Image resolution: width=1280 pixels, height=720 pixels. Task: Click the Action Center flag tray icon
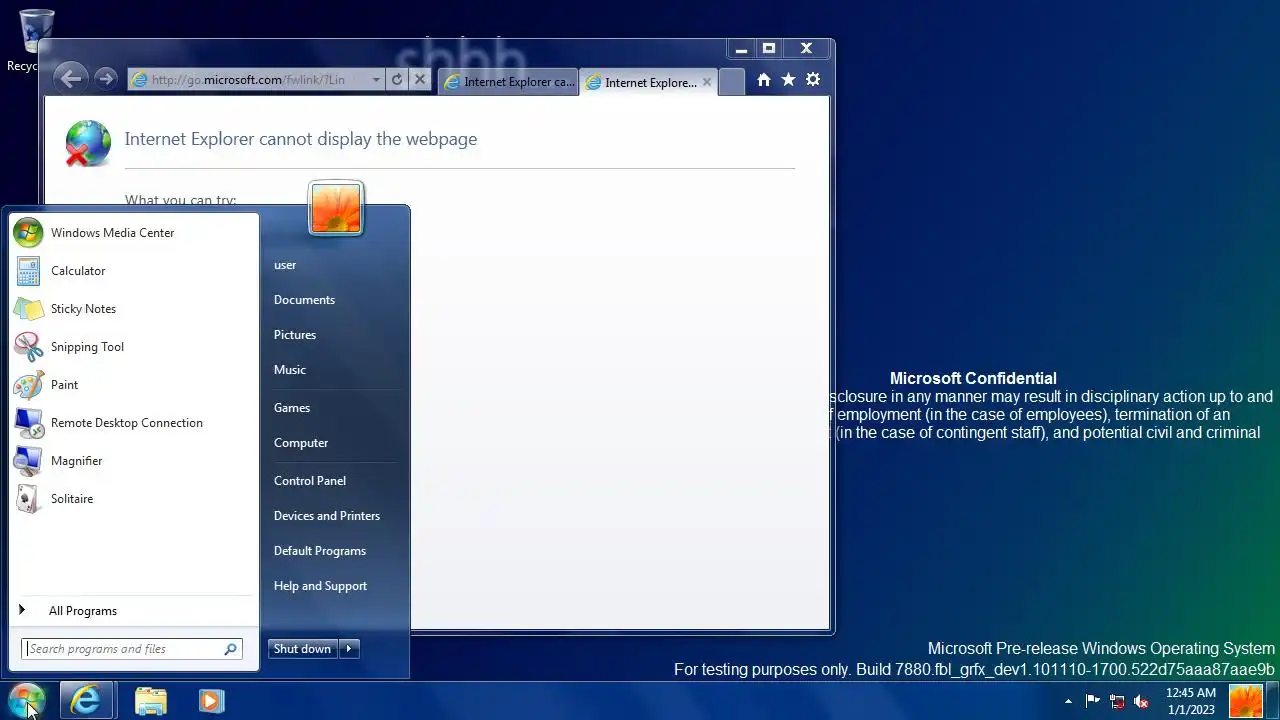coord(1093,701)
